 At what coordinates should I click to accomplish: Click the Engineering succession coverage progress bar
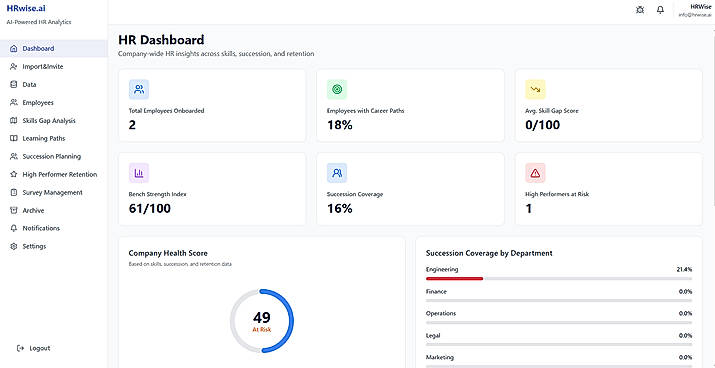pos(559,278)
